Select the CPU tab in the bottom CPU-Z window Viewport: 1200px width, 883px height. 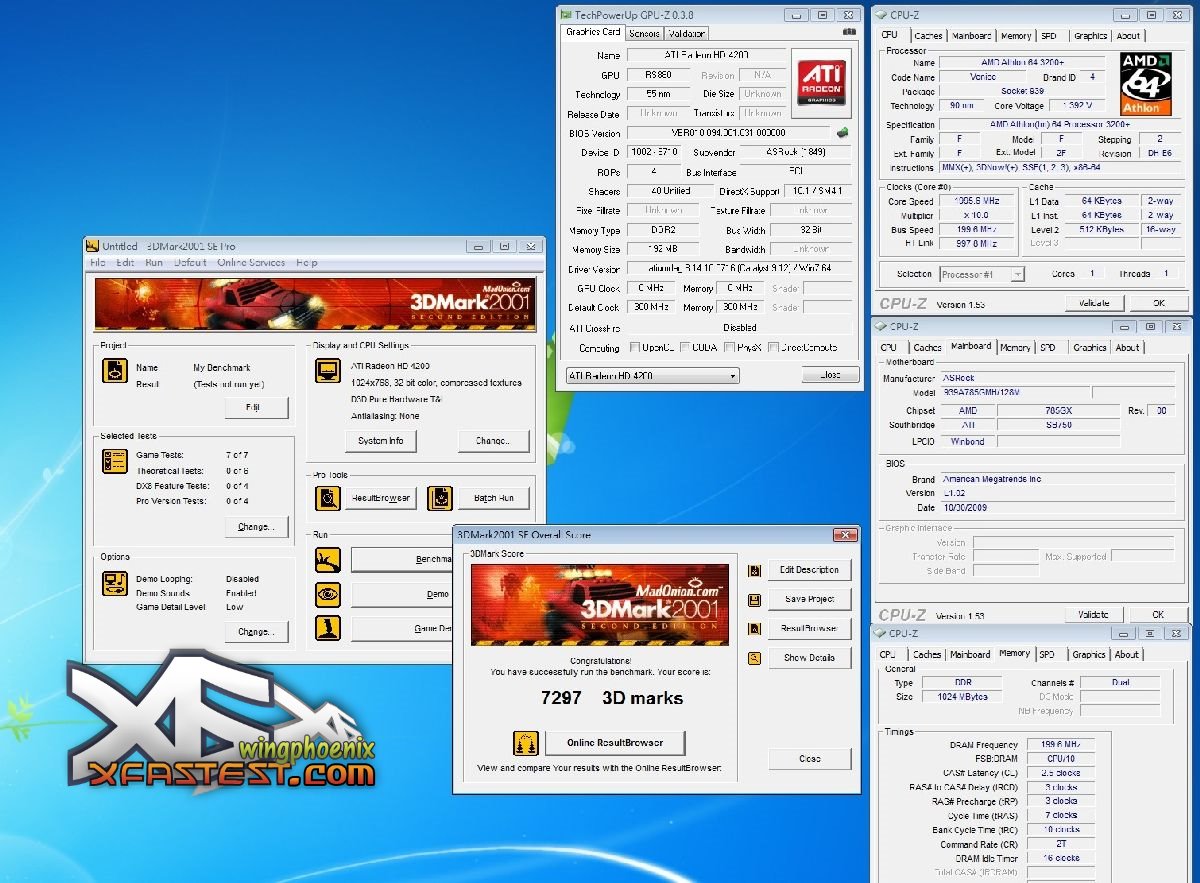tap(887, 654)
